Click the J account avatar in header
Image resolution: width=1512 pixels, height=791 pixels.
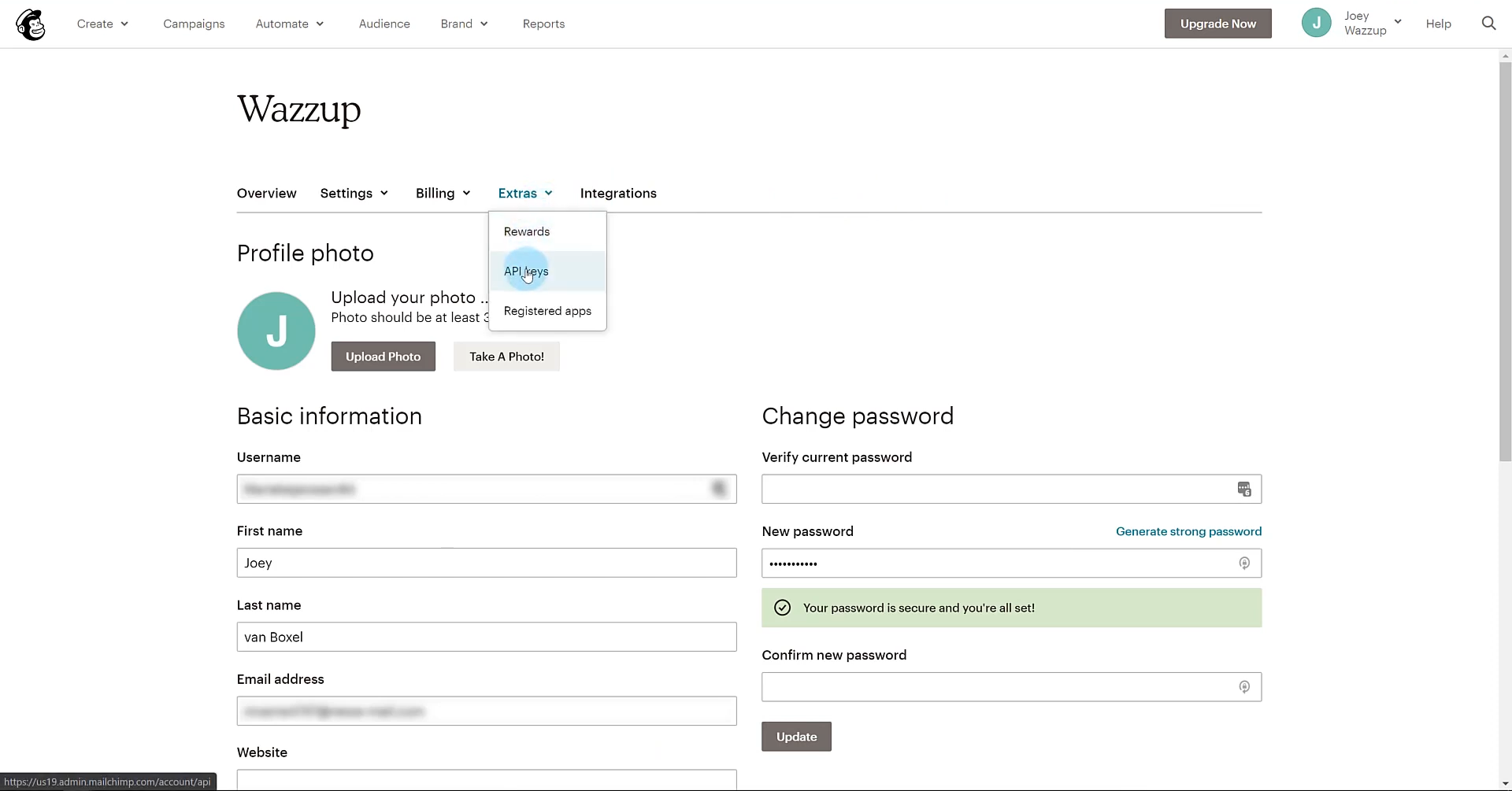click(1316, 23)
